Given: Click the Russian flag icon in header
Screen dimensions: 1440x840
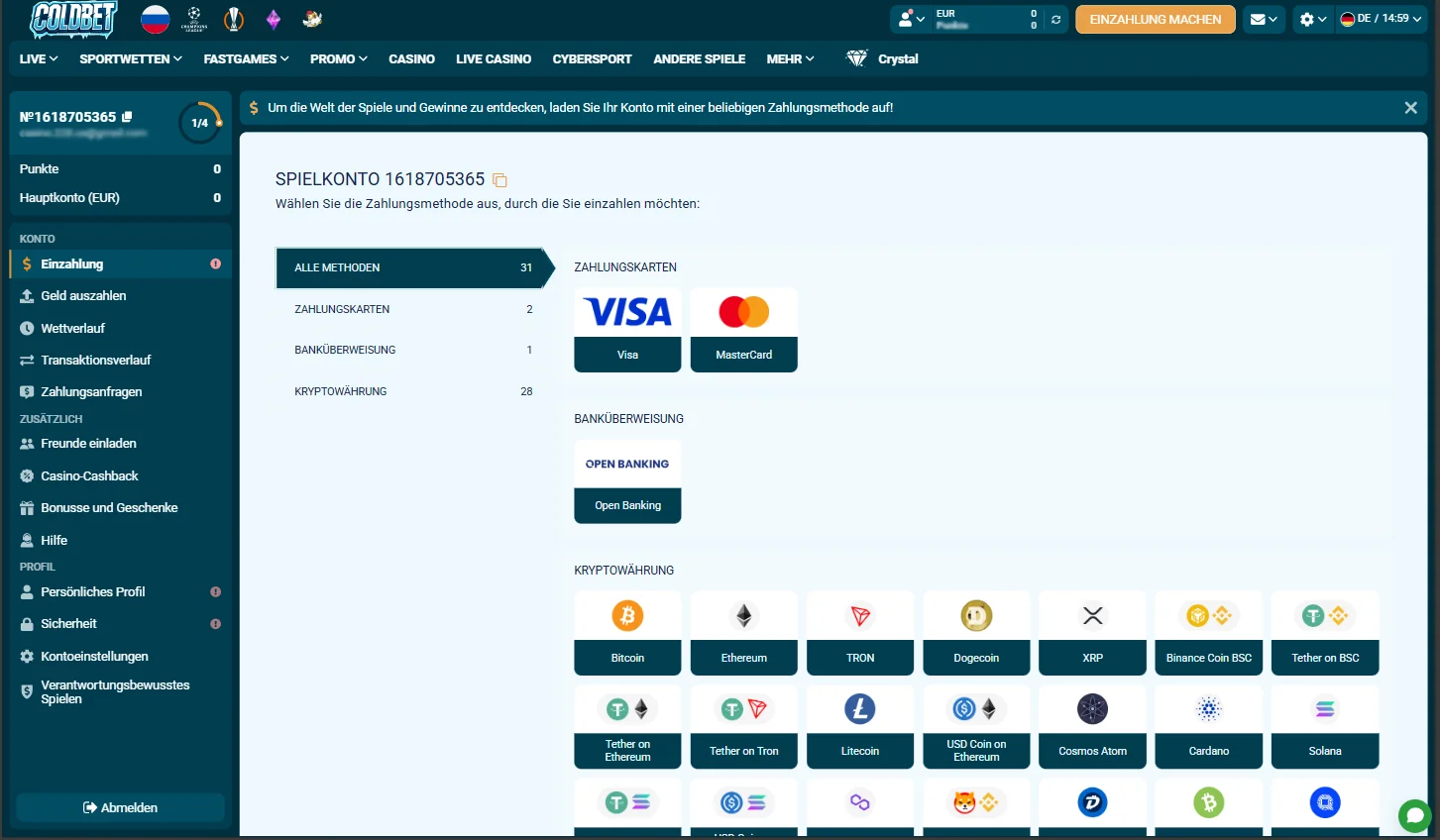Looking at the screenshot, I should tap(155, 19).
